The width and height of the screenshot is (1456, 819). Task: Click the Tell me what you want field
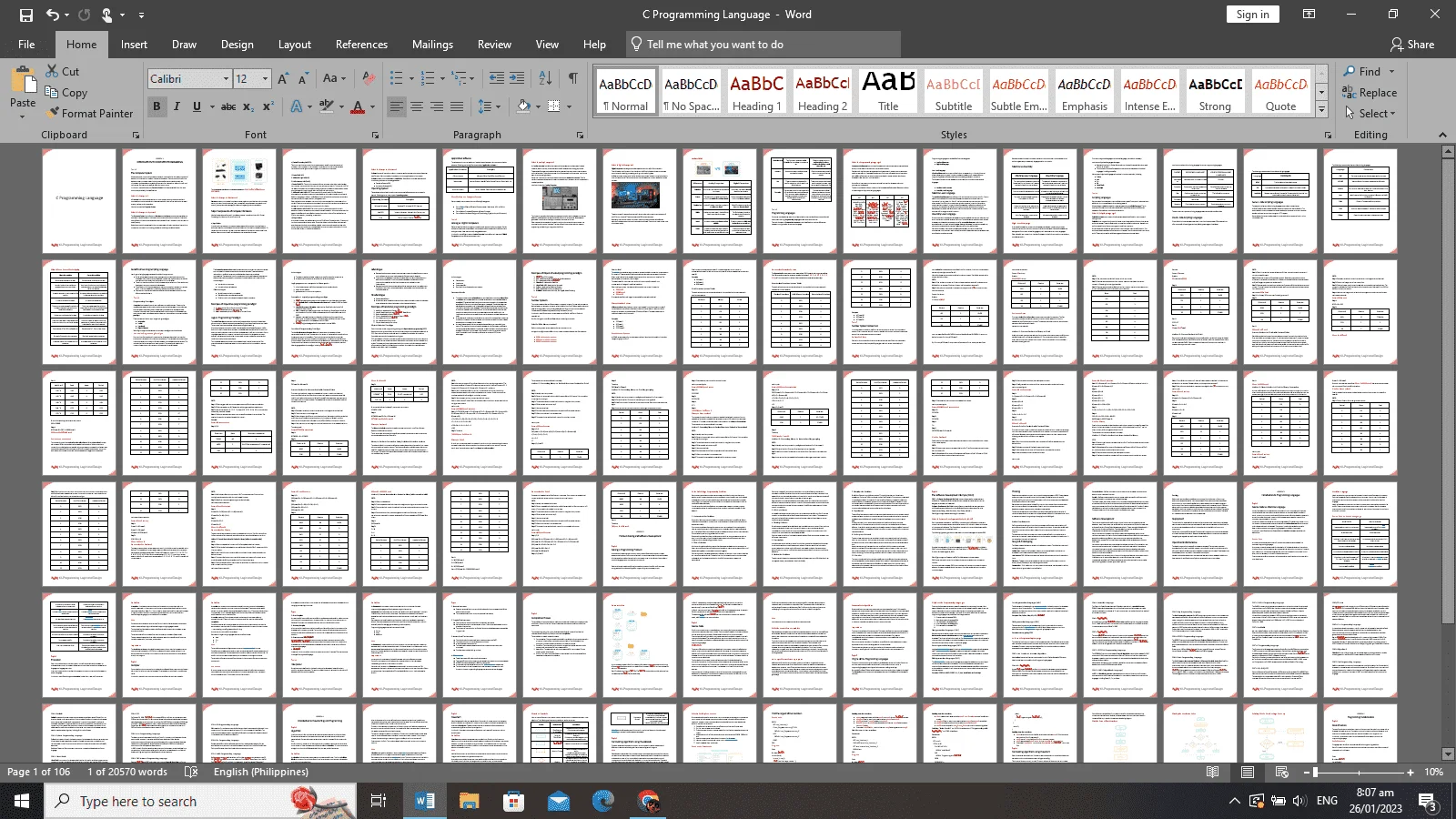tap(764, 44)
